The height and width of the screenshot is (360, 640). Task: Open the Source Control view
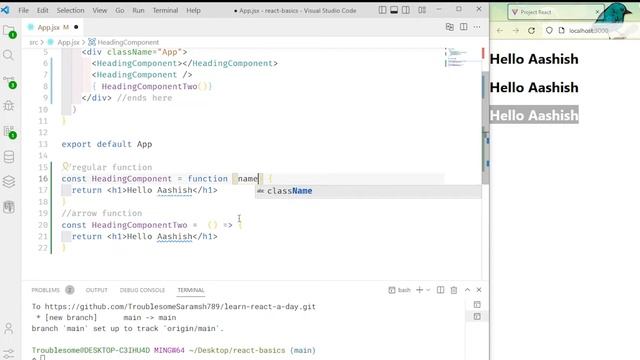9,82
